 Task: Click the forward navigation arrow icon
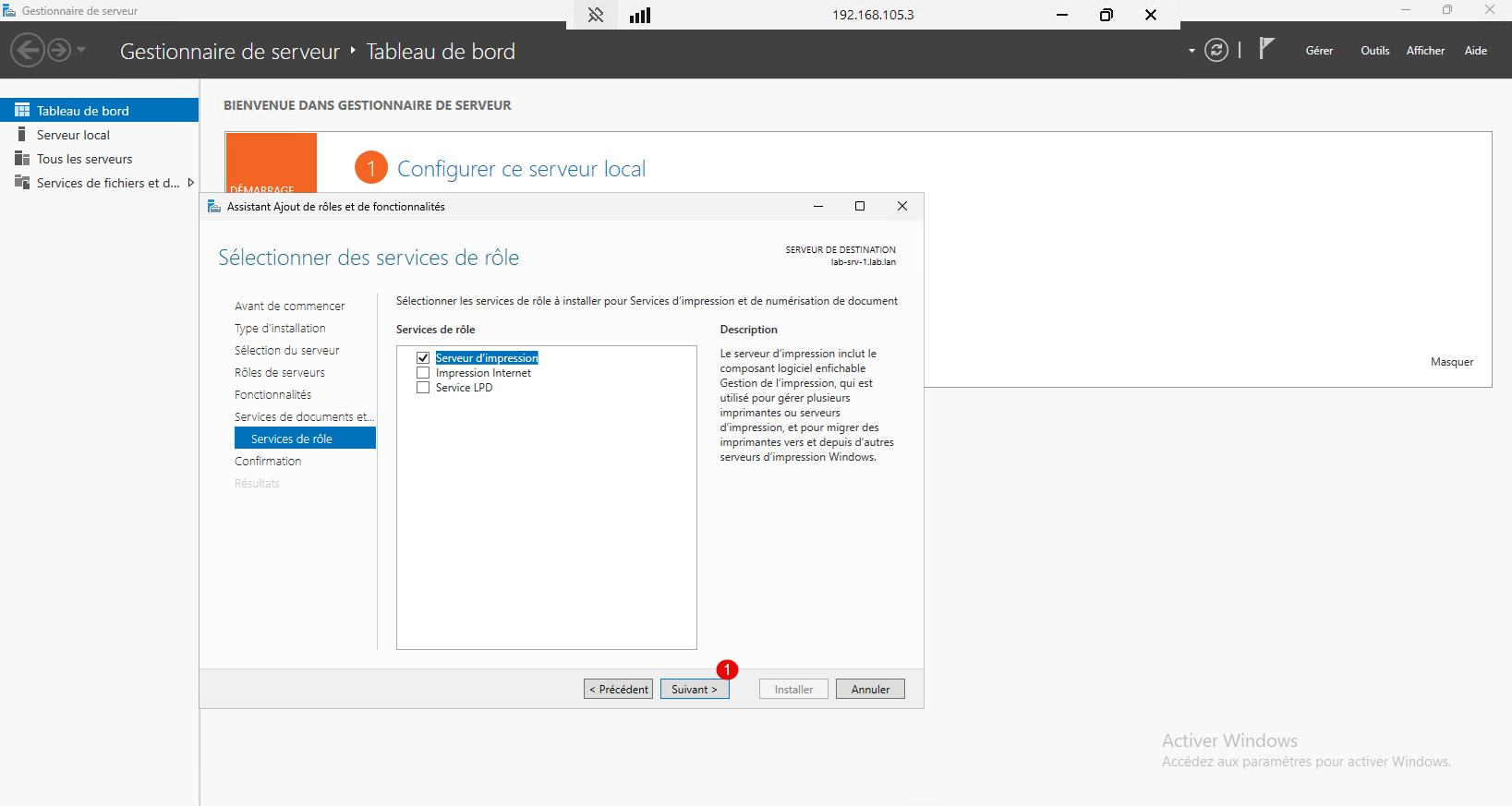(x=59, y=50)
